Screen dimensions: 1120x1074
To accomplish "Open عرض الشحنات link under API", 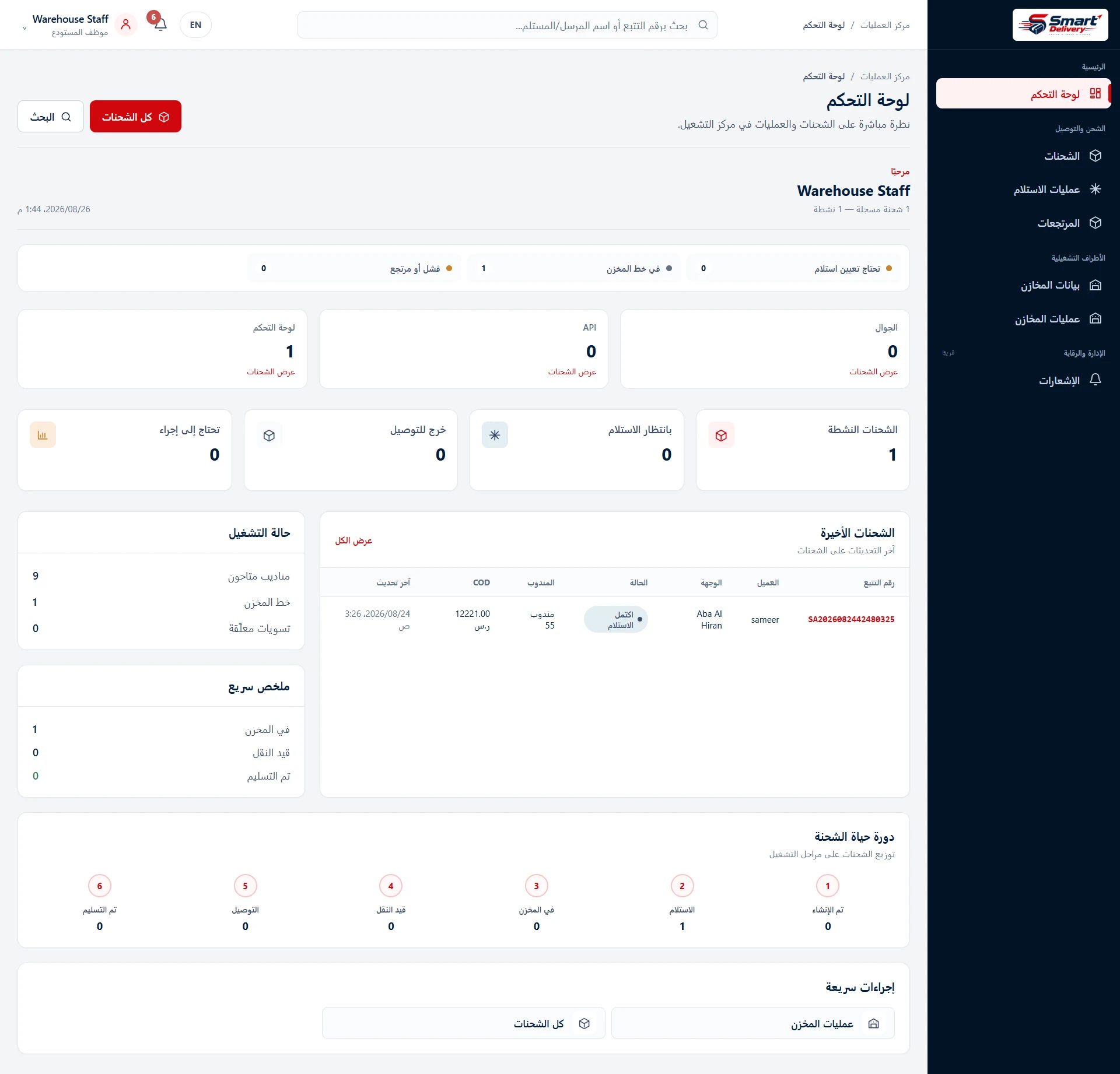I will (x=572, y=371).
